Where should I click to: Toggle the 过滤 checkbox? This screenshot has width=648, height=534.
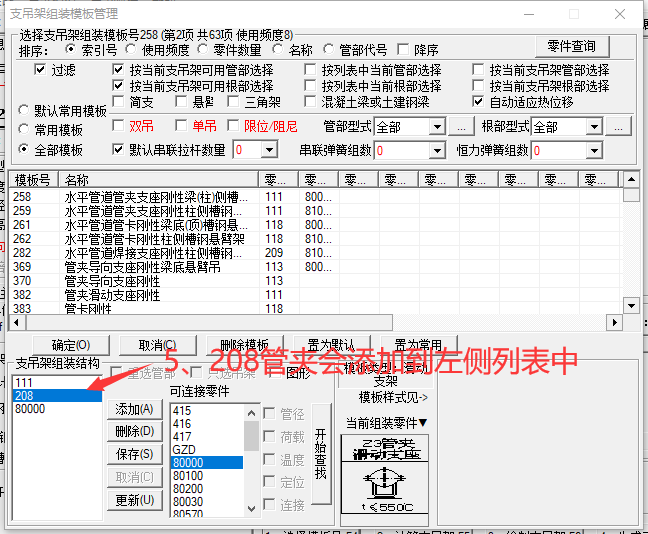[40, 70]
